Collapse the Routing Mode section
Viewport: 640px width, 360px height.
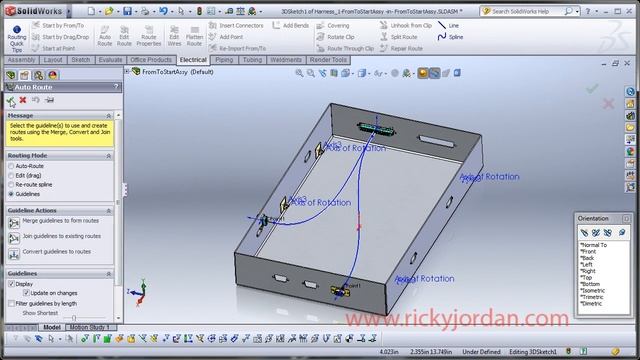[x=109, y=156]
